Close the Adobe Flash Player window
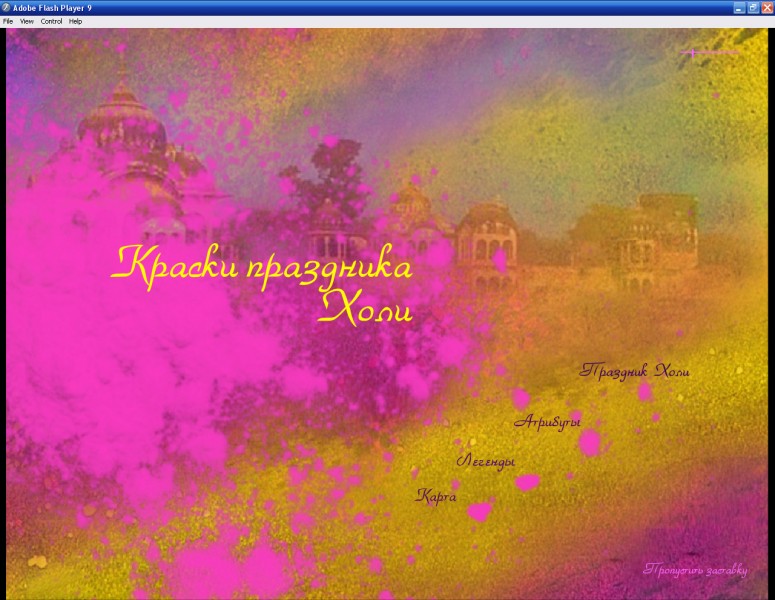775x600 pixels. click(x=767, y=8)
